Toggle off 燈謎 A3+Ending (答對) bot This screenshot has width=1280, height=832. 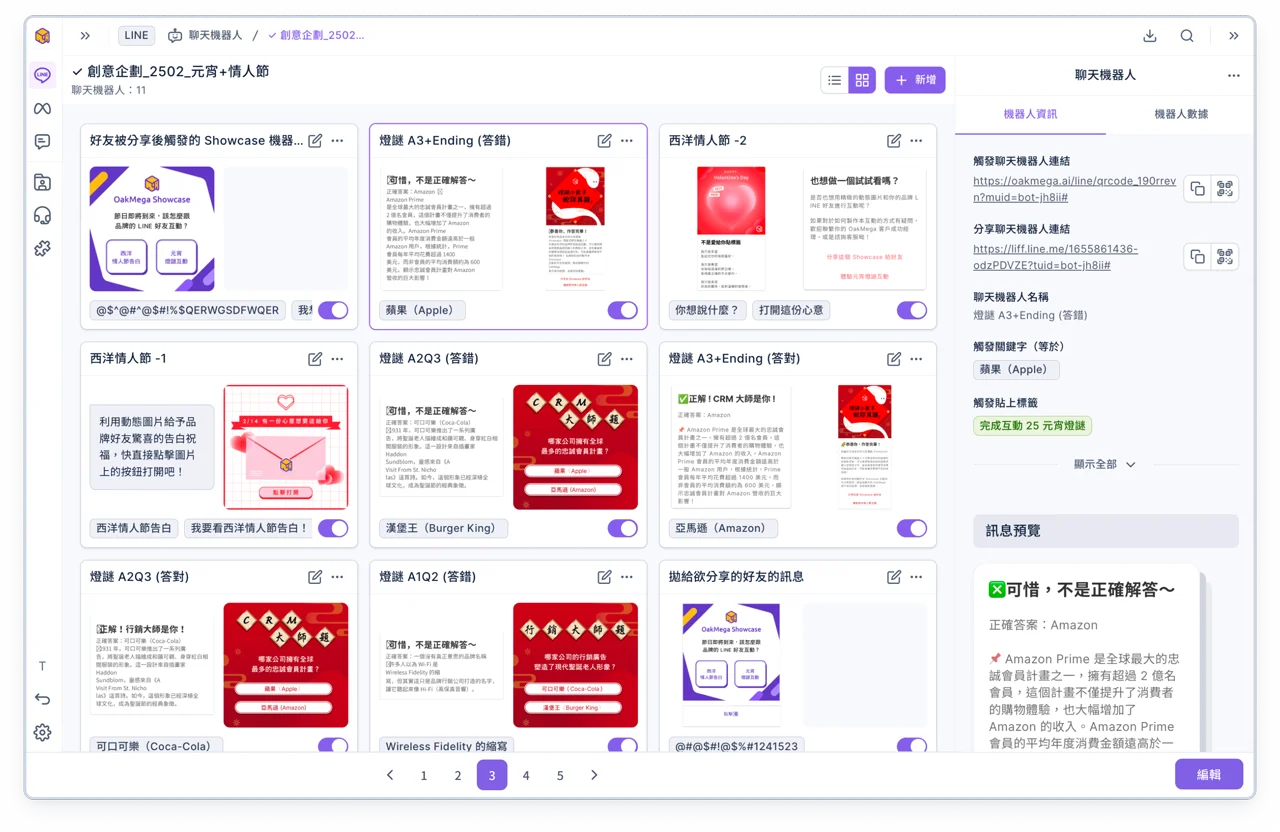point(911,528)
